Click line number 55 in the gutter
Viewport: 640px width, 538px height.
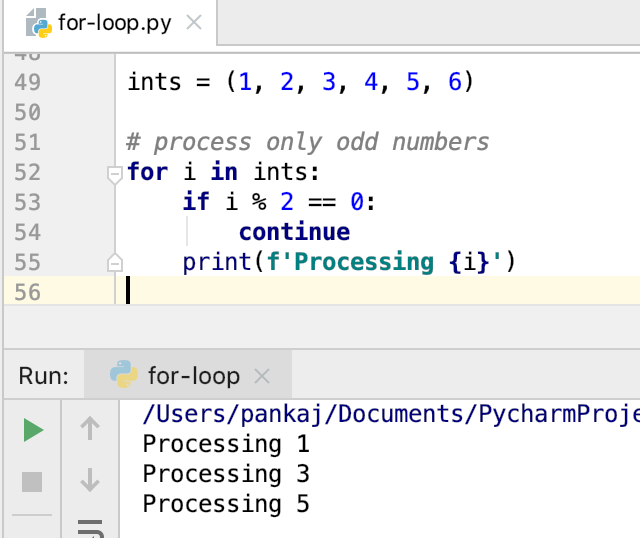(27, 262)
